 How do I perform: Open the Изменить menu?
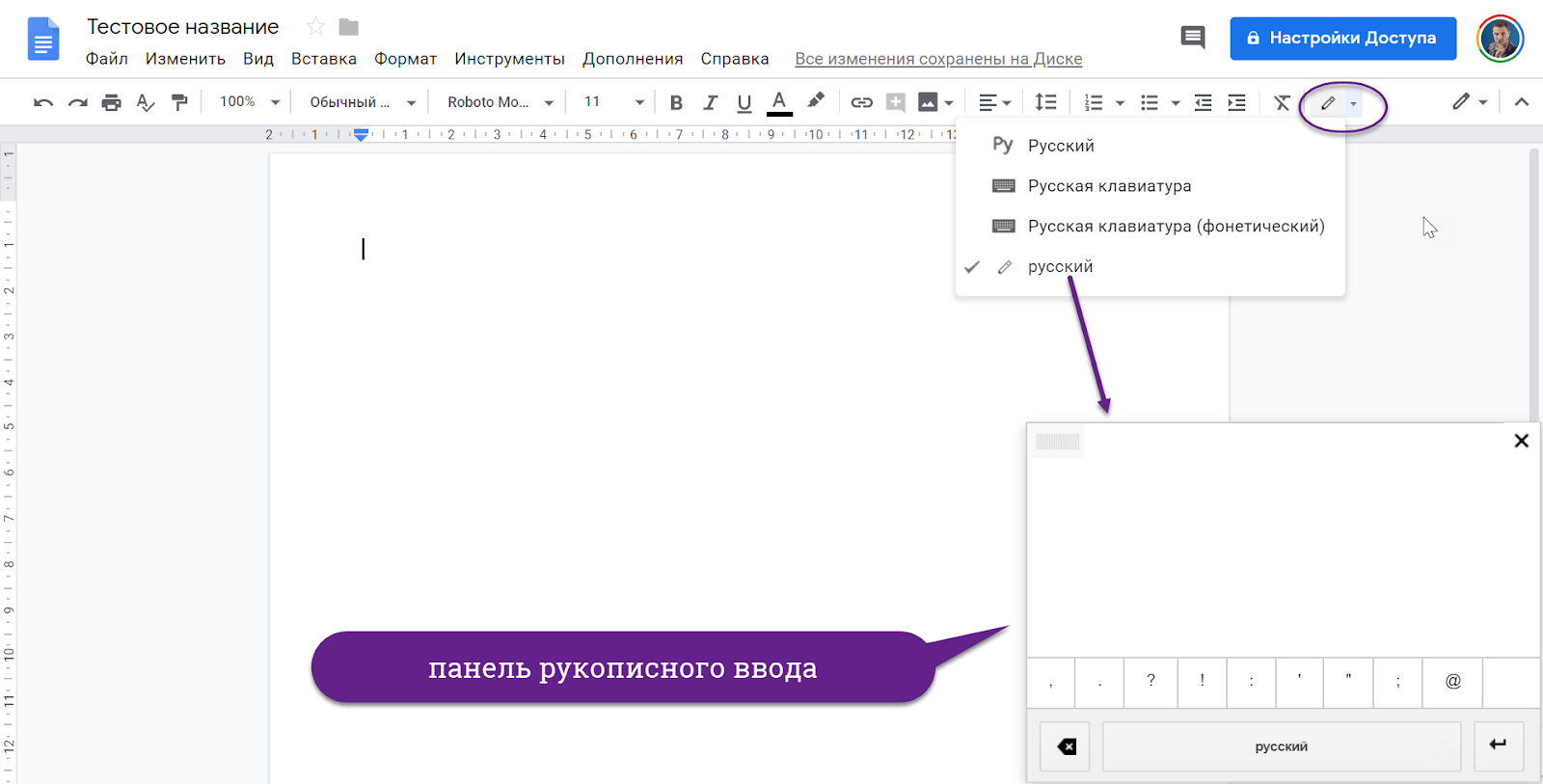(185, 59)
